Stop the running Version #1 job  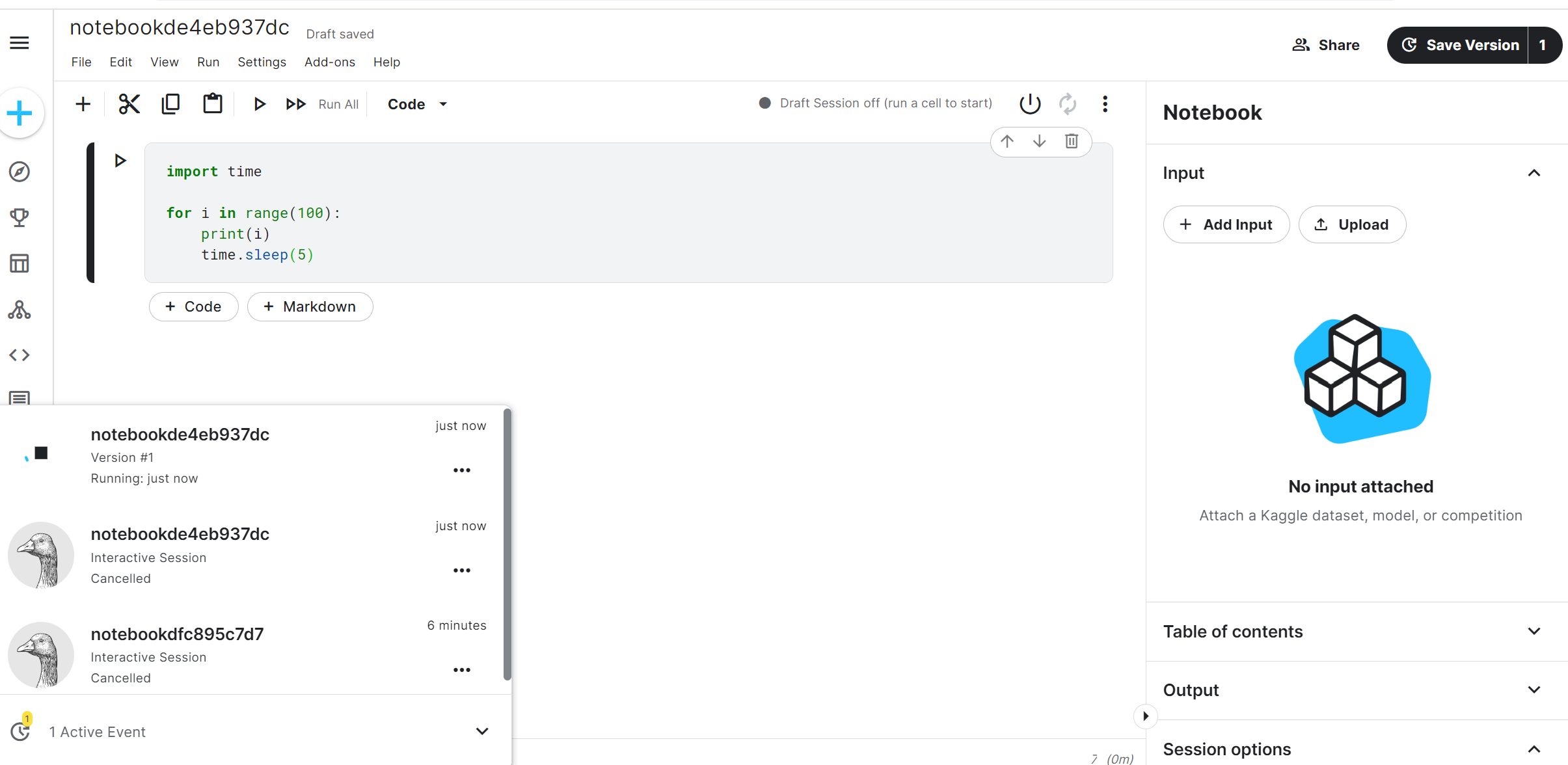pos(41,453)
